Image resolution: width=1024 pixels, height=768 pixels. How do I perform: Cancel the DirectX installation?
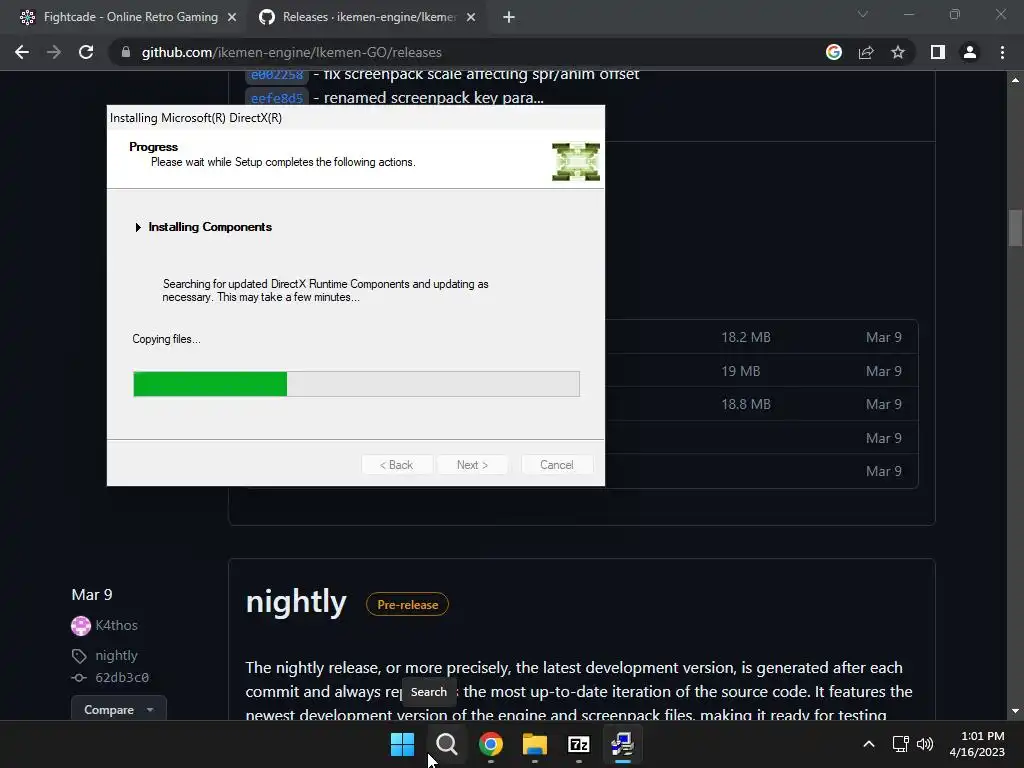[x=556, y=465]
